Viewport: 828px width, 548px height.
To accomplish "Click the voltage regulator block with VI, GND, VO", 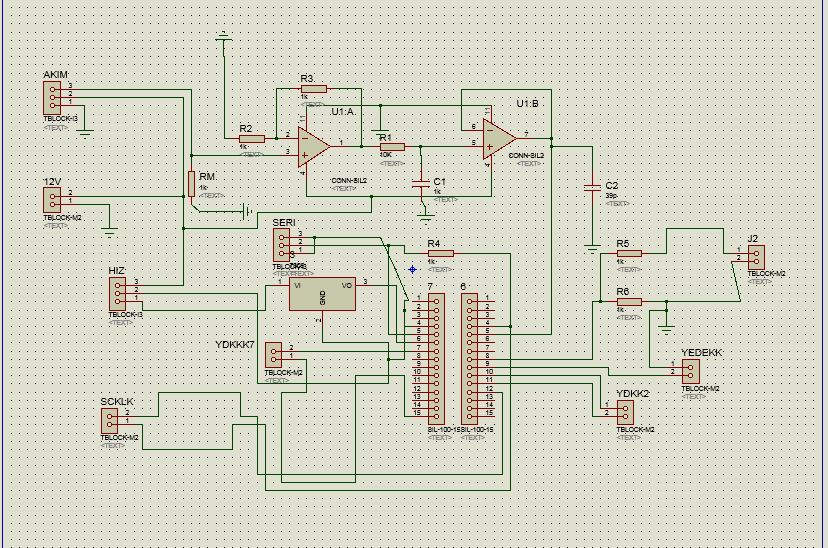I will click(322, 294).
